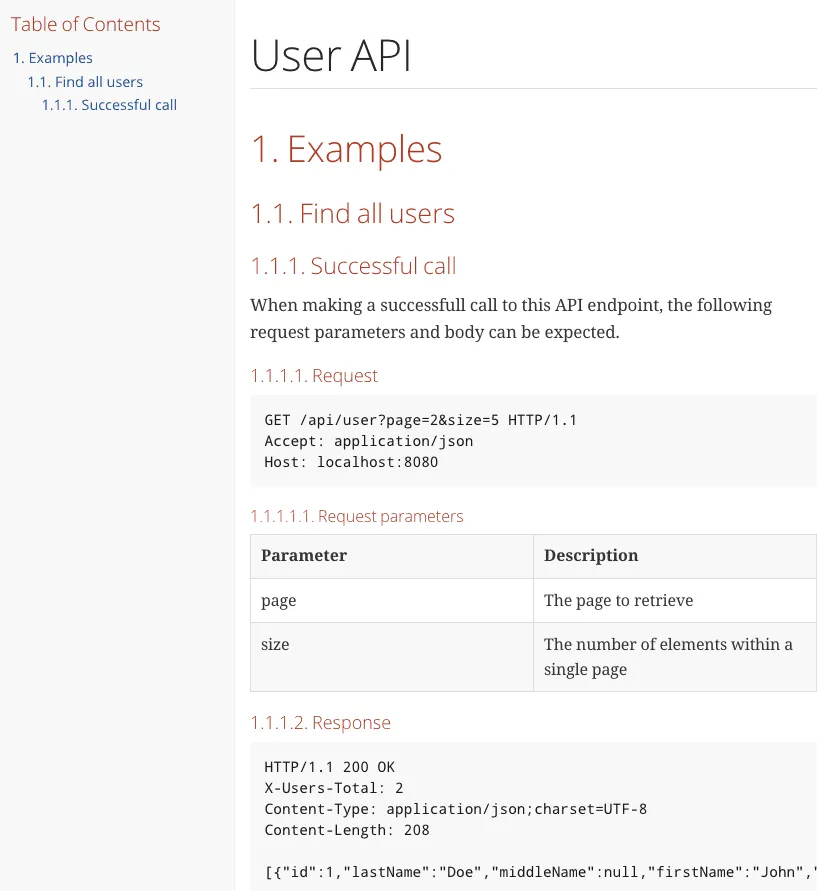Open the Find all users TOC link
This screenshot has height=891, width=830.
85,81
